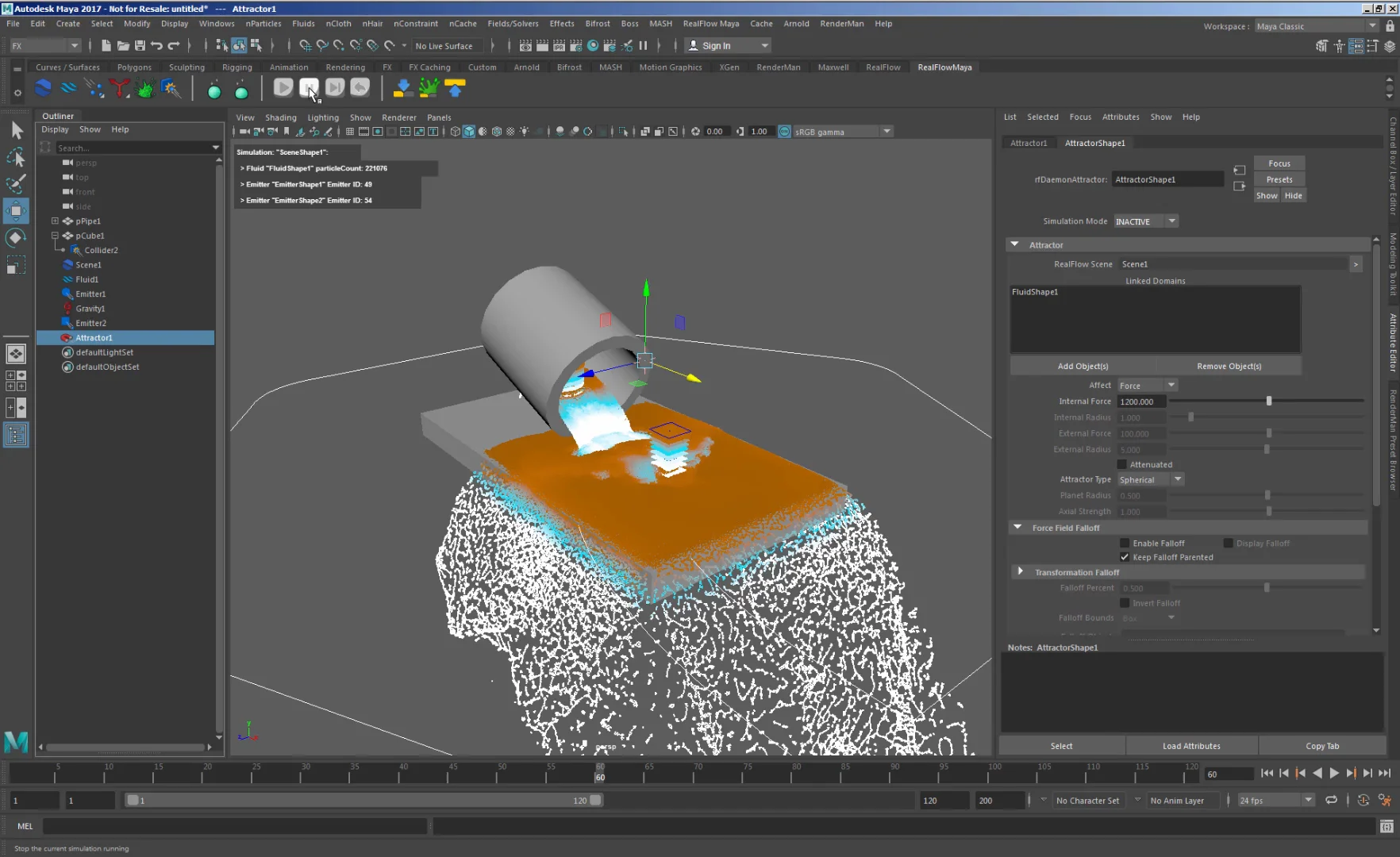Click the RealFlow pause simulation icon

[309, 87]
